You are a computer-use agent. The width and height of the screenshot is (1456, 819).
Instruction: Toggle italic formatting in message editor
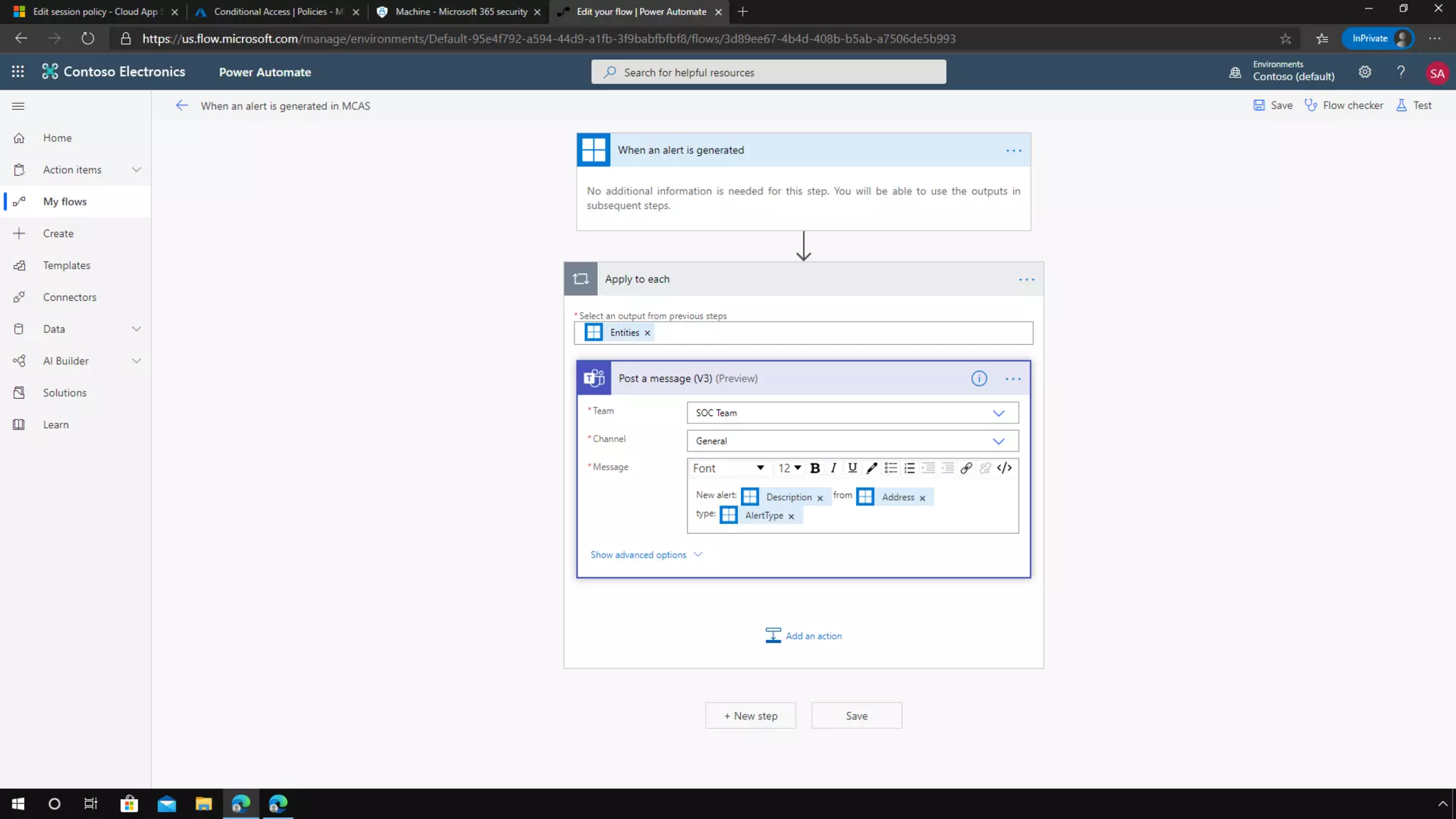tap(833, 468)
